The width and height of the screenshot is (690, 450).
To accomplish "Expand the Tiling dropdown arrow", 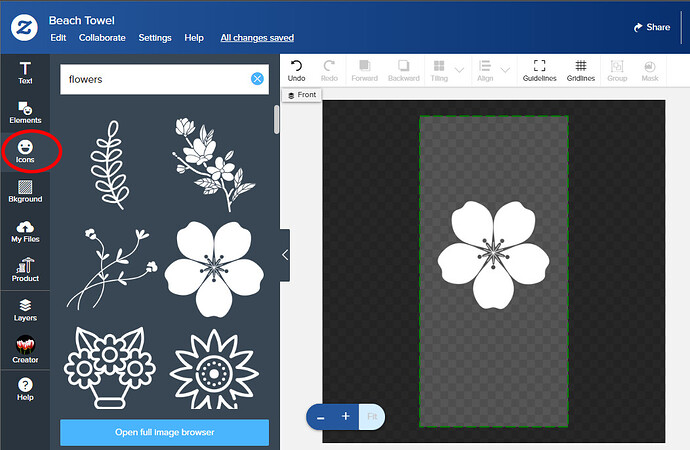I will click(x=459, y=70).
